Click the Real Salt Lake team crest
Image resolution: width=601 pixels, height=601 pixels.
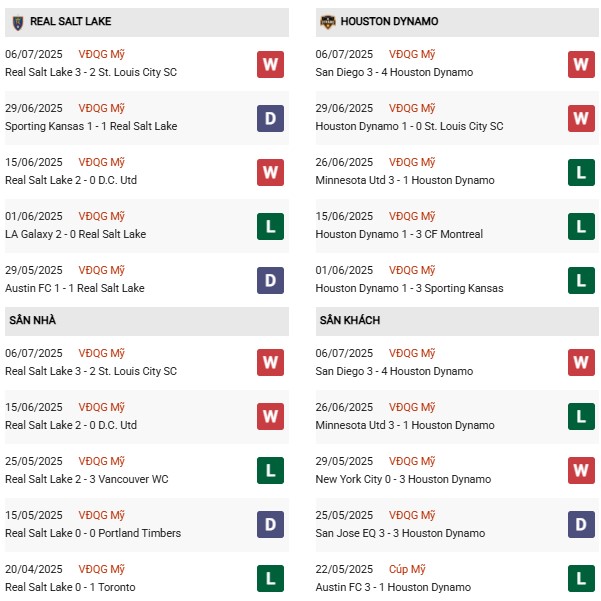click(x=17, y=21)
